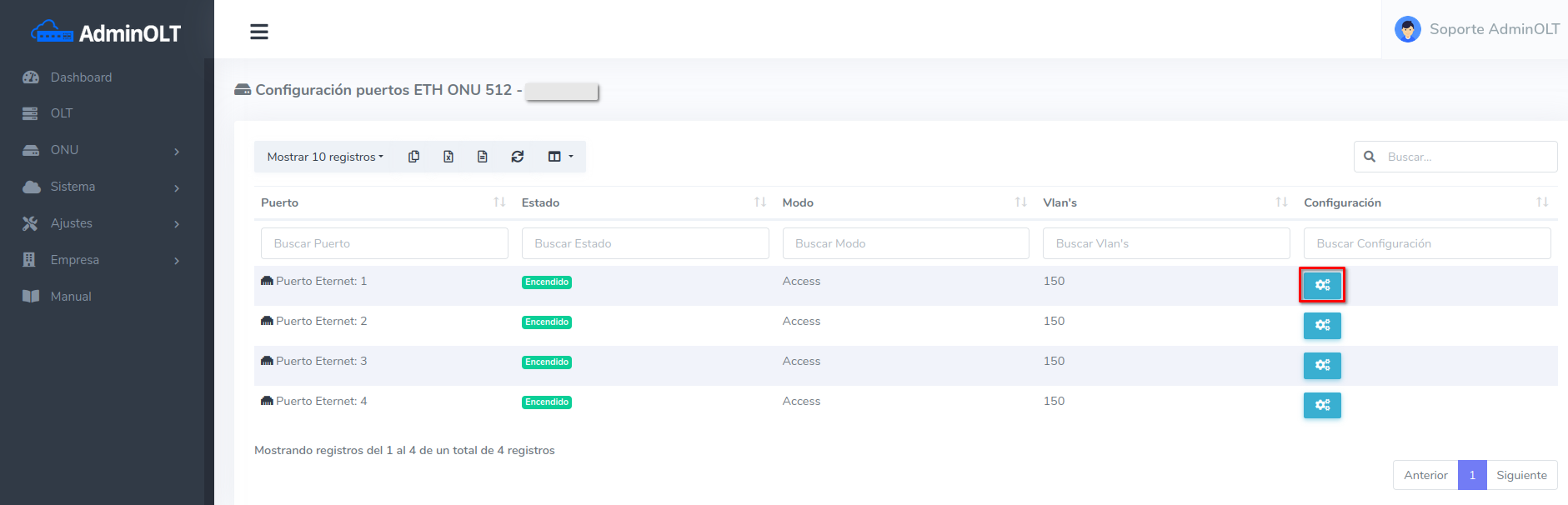This screenshot has width=1568, height=505.
Task: Open configuration gear for Puerto Eternet: 4
Action: (x=1322, y=405)
